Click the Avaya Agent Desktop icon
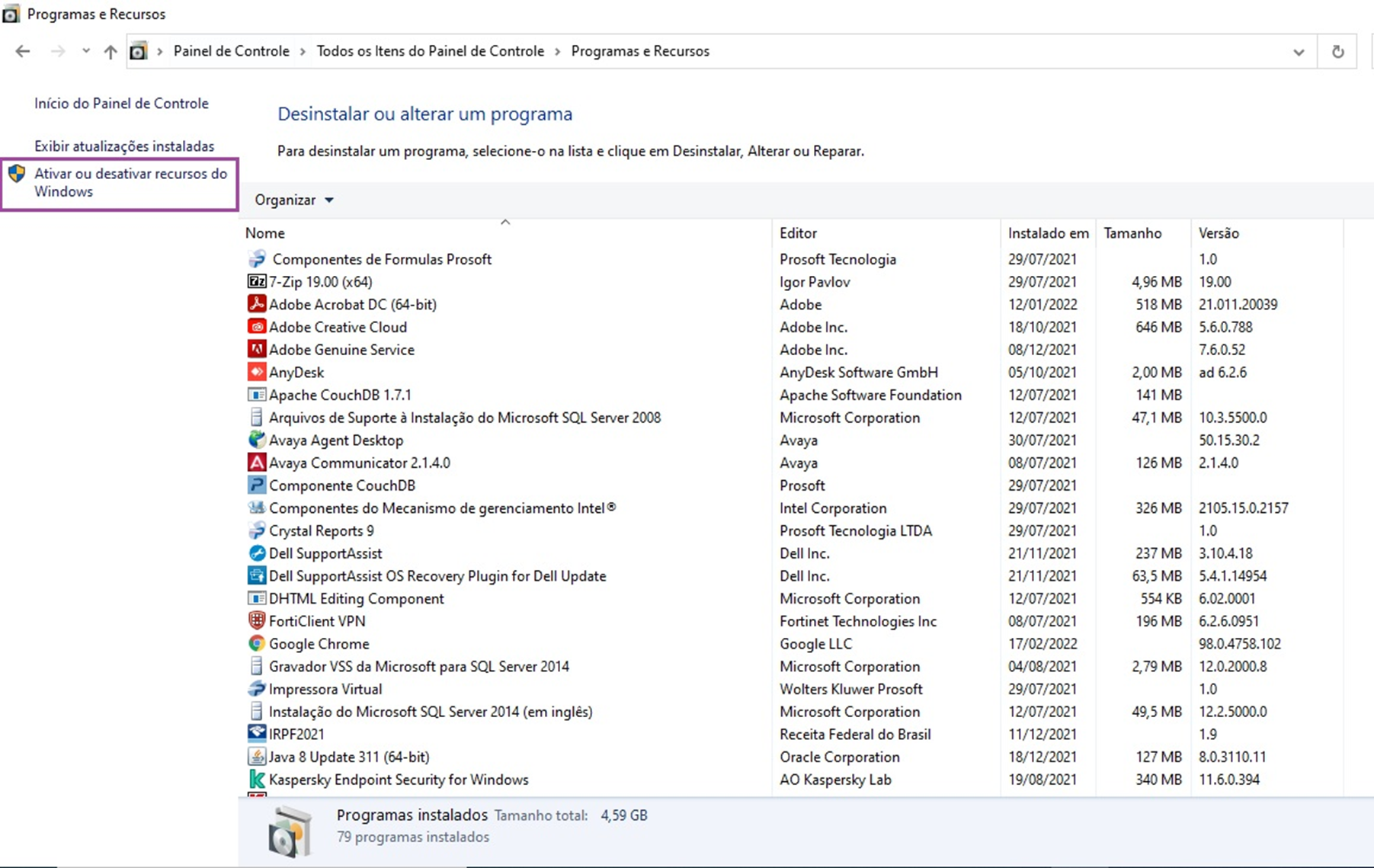Viewport: 1374px width, 868px height. (257, 440)
